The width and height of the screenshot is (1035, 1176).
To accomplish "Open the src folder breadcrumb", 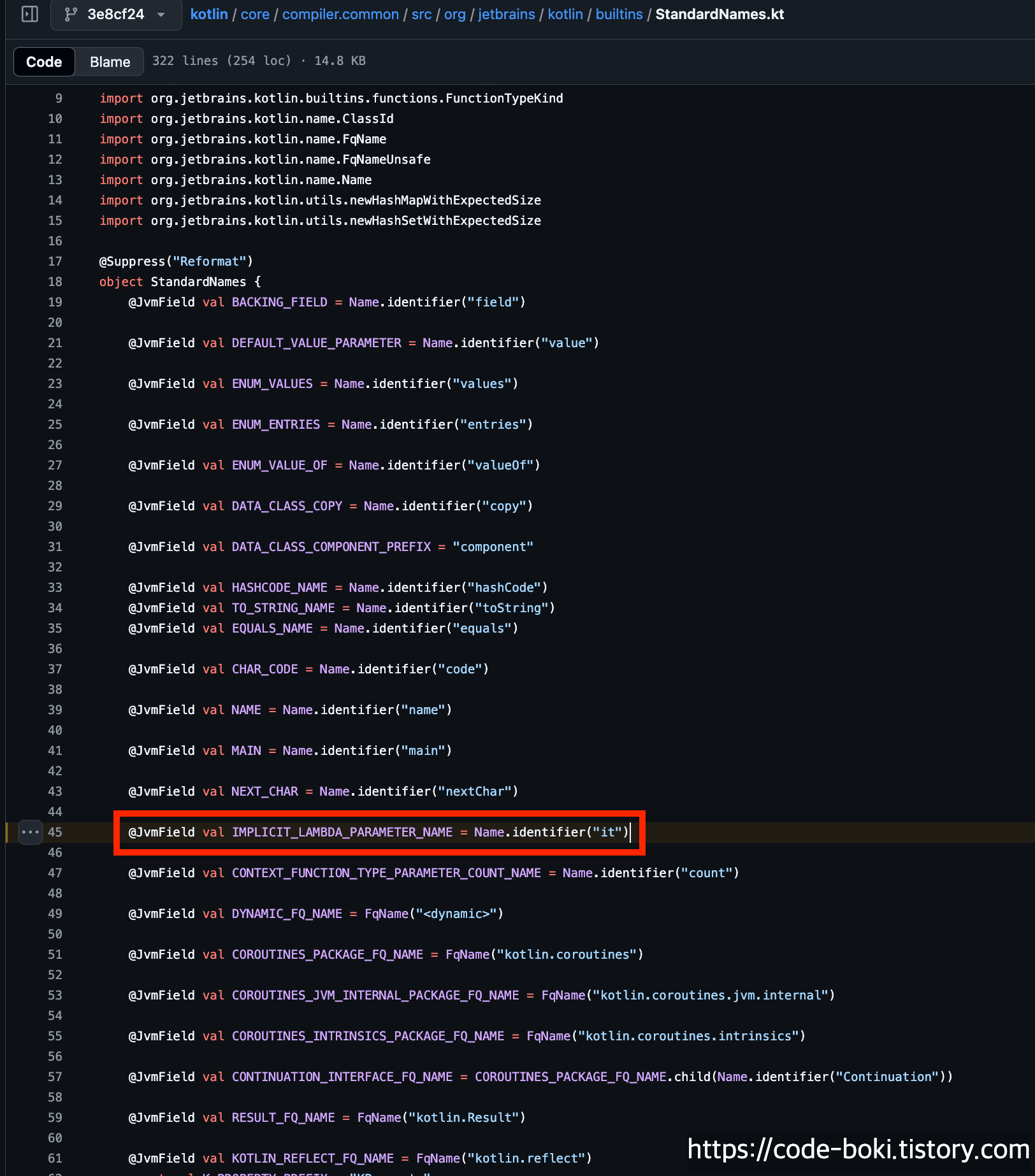I will coord(421,14).
